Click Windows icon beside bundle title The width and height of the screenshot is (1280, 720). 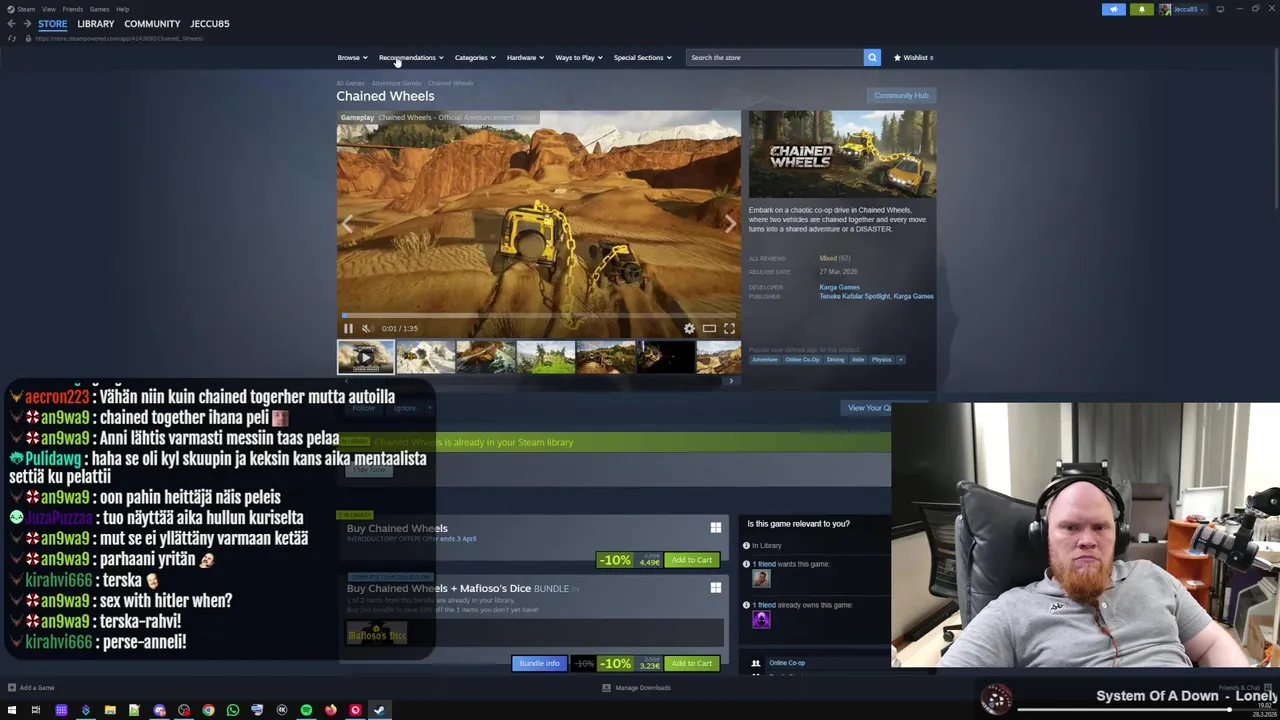pos(715,588)
